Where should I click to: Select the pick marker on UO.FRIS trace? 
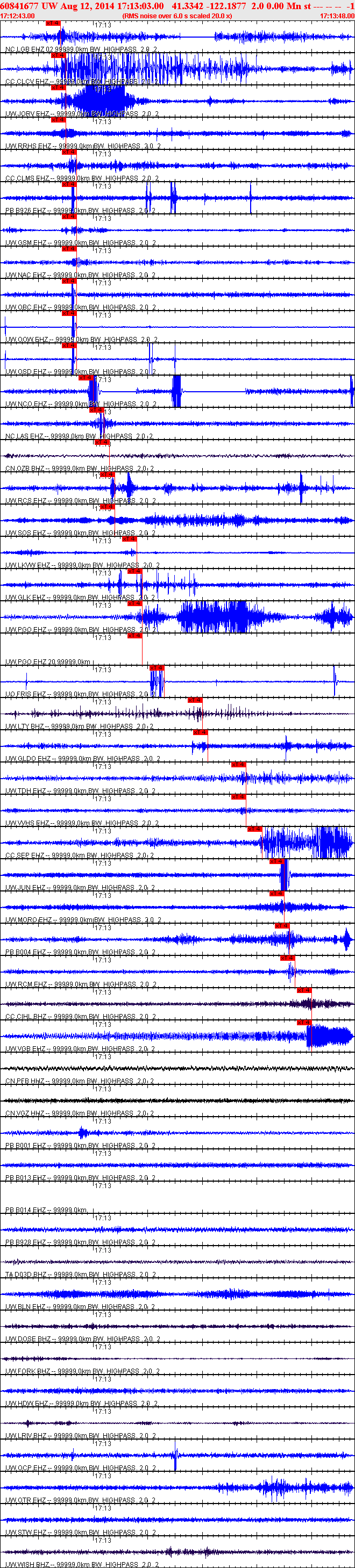157,668
